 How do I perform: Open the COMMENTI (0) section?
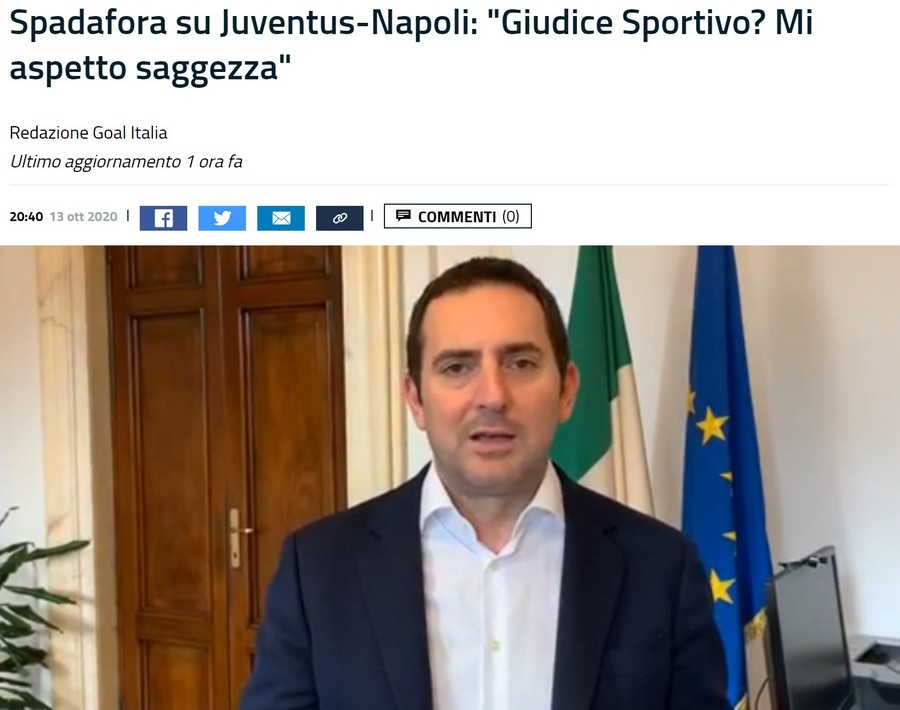(457, 216)
